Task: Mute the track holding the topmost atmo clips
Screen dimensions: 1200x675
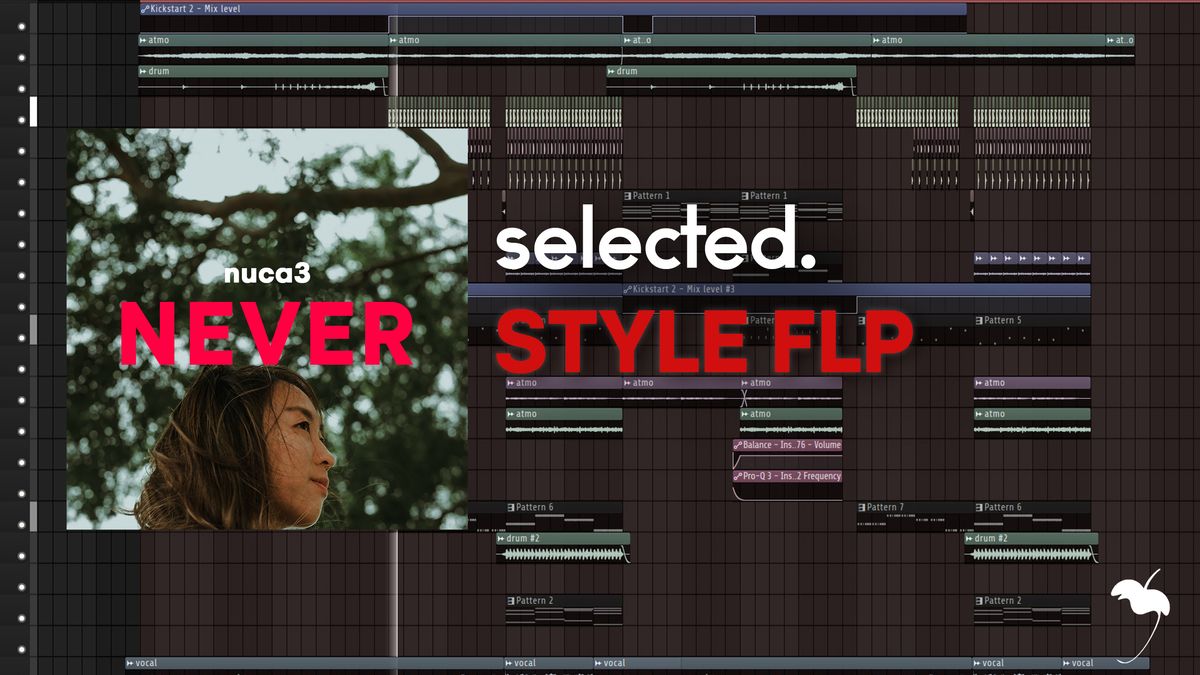Action: [21, 57]
